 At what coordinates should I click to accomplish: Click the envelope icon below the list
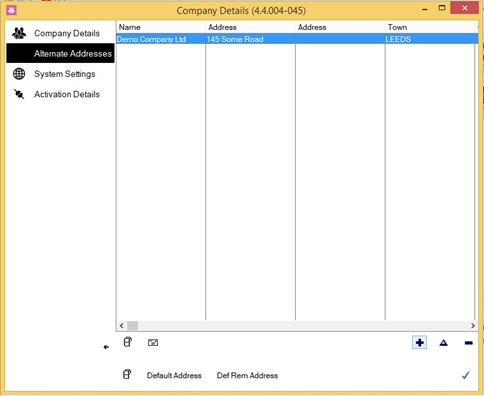click(x=153, y=343)
